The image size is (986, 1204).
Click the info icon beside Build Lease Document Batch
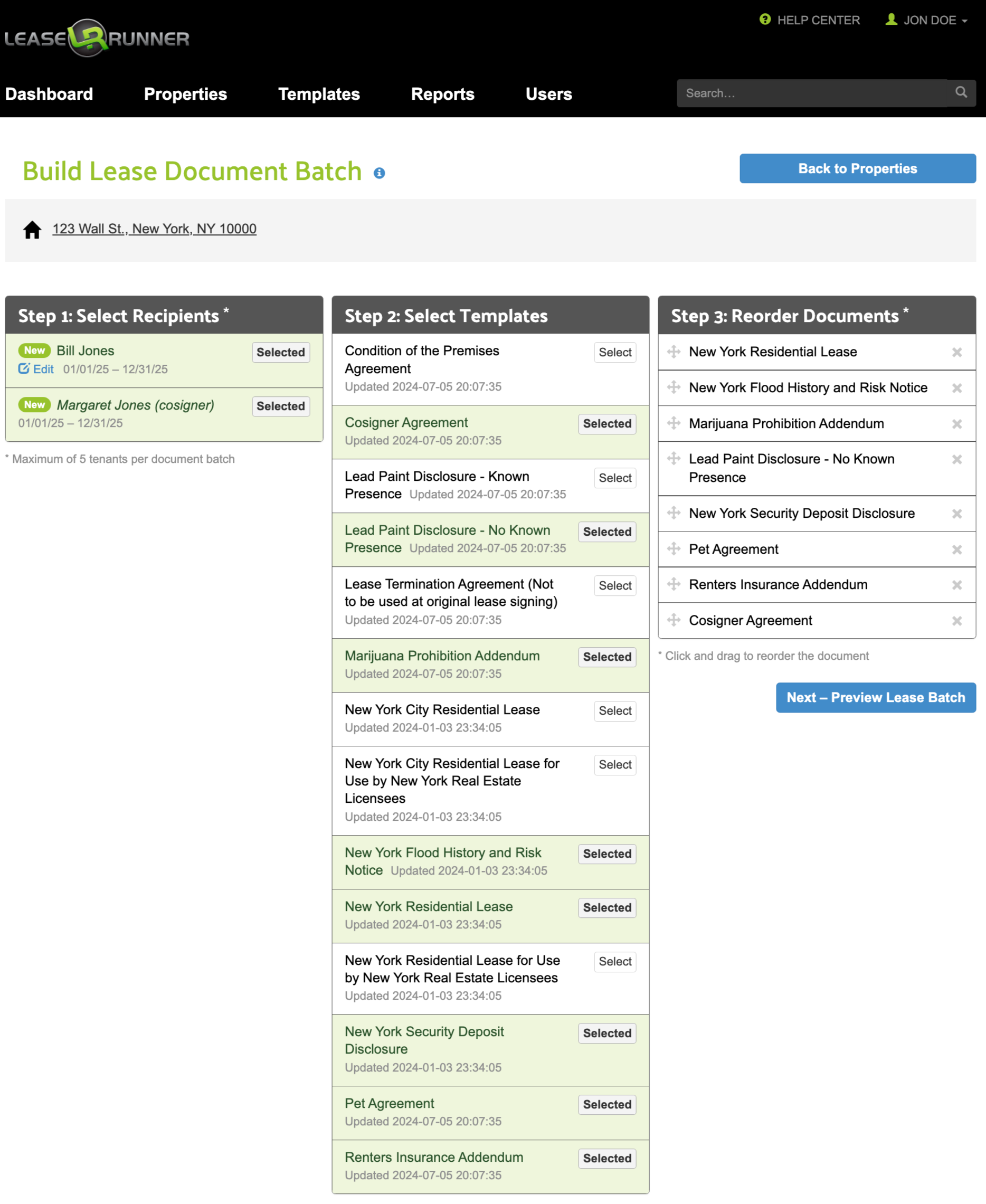(x=380, y=173)
